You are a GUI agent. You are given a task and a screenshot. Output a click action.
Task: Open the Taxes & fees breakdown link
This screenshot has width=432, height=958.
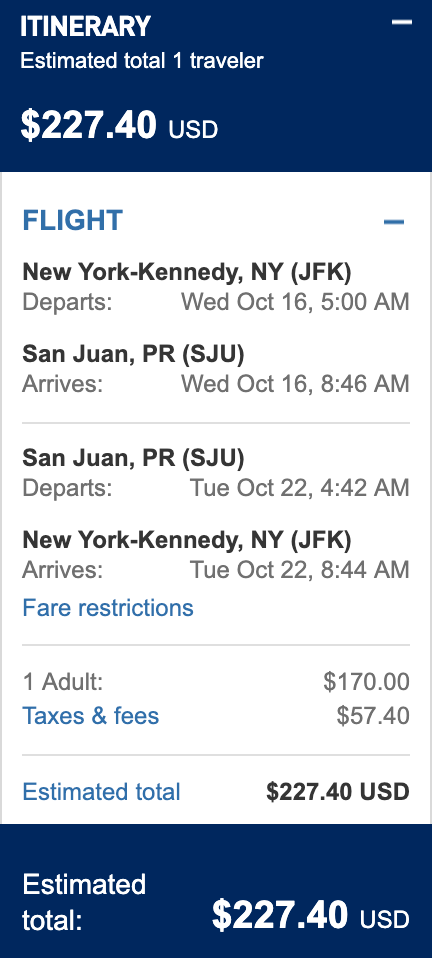90,715
